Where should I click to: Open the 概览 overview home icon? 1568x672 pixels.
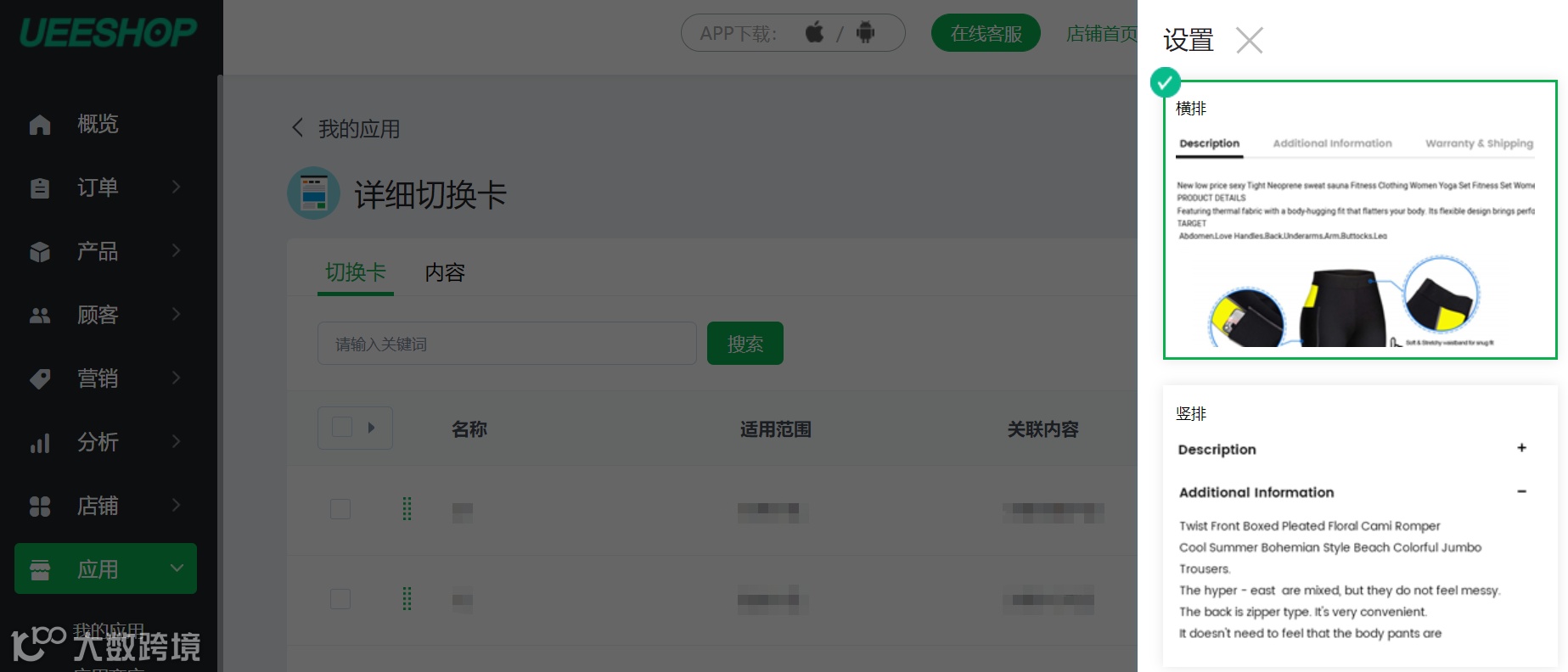[x=40, y=125]
